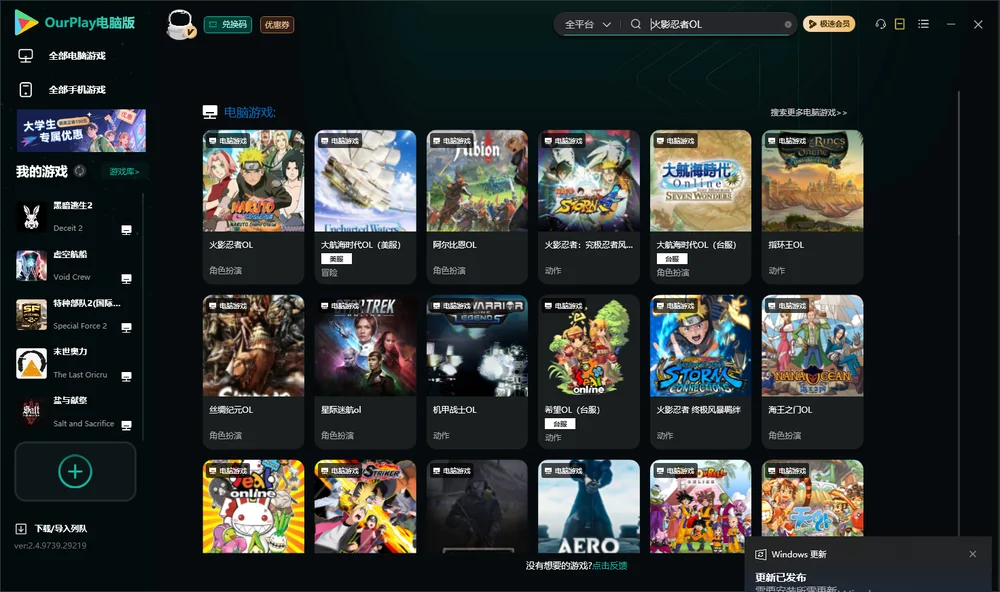The image size is (1000, 592).
Task: Open the 大学生专属优惠 banner
Action: click(x=81, y=130)
